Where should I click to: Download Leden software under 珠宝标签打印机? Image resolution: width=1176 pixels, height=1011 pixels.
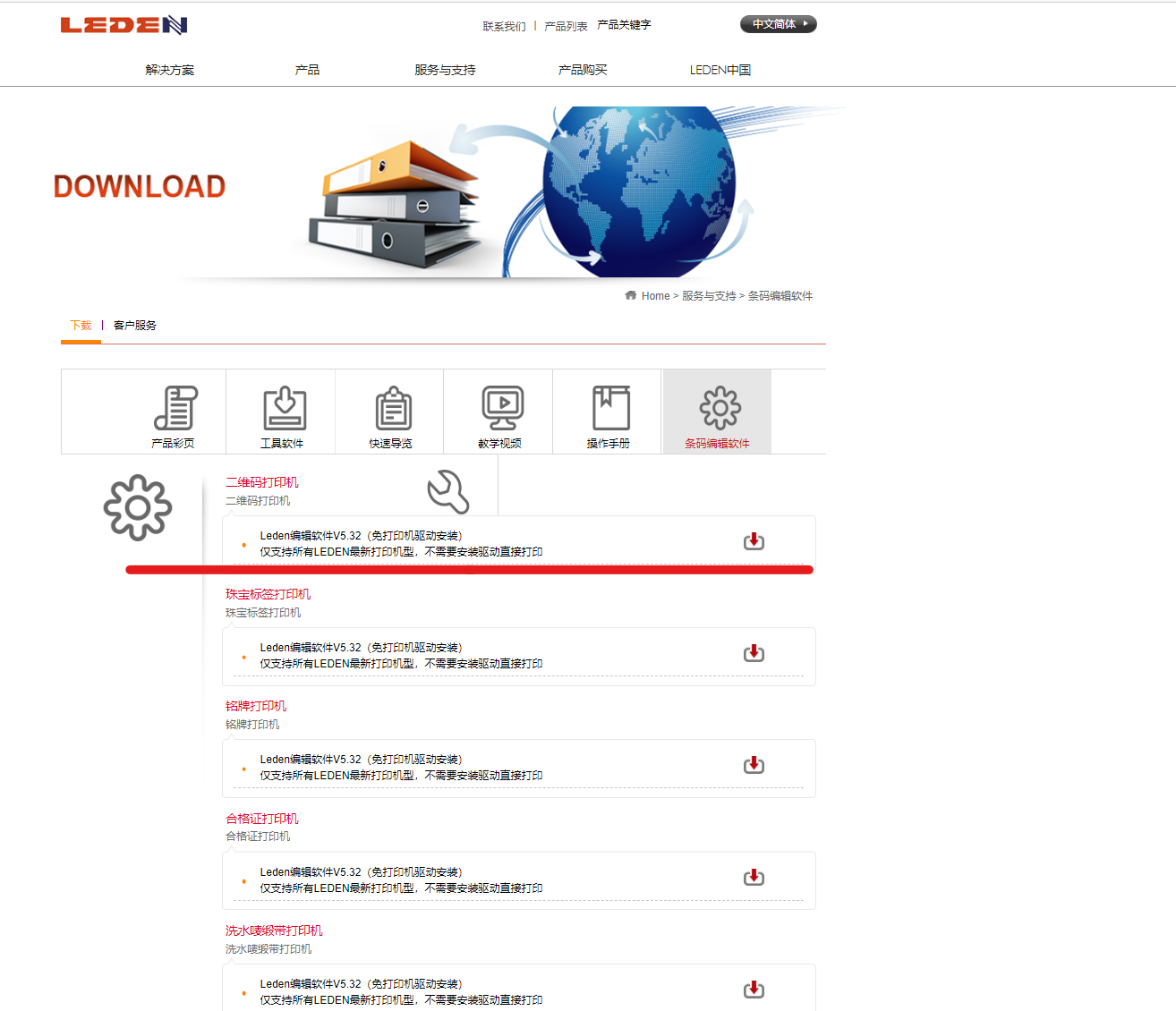pyautogui.click(x=754, y=653)
